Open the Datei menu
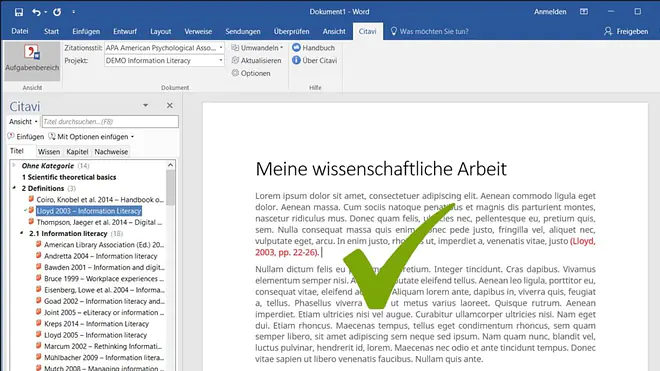Image resolution: width=660 pixels, height=371 pixels. pyautogui.click(x=20, y=31)
